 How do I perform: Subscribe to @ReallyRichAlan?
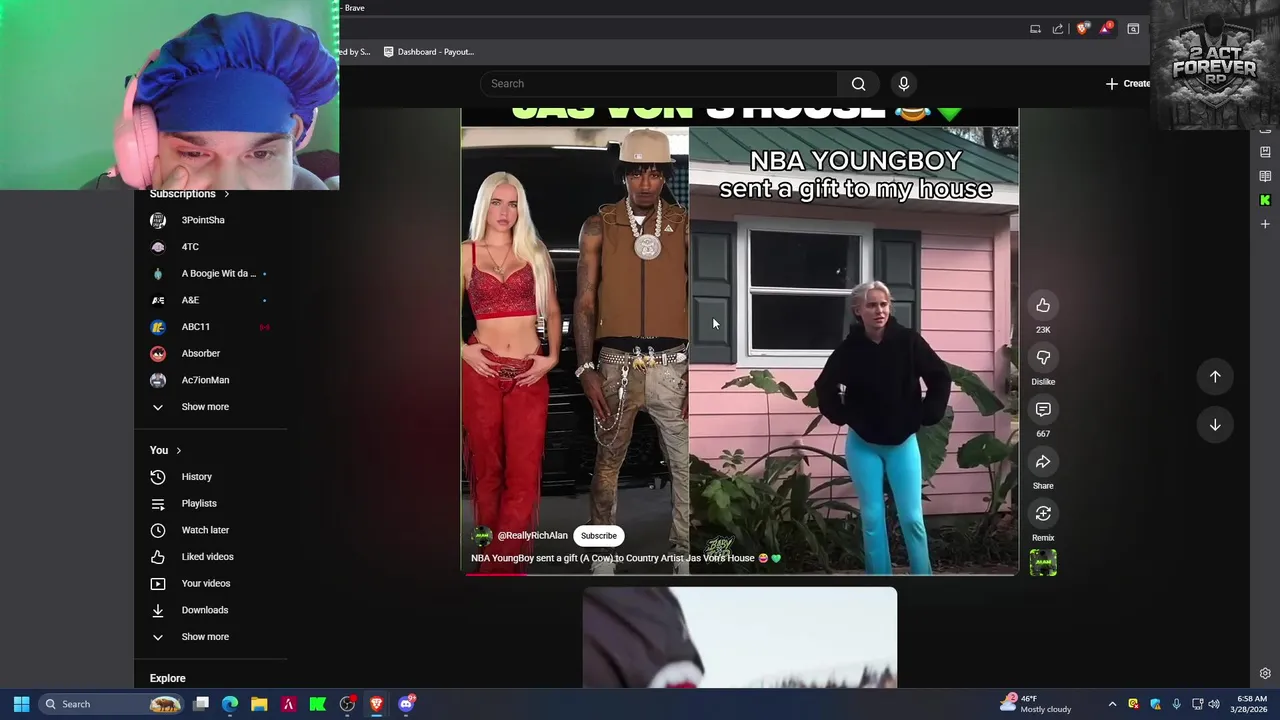pos(599,536)
